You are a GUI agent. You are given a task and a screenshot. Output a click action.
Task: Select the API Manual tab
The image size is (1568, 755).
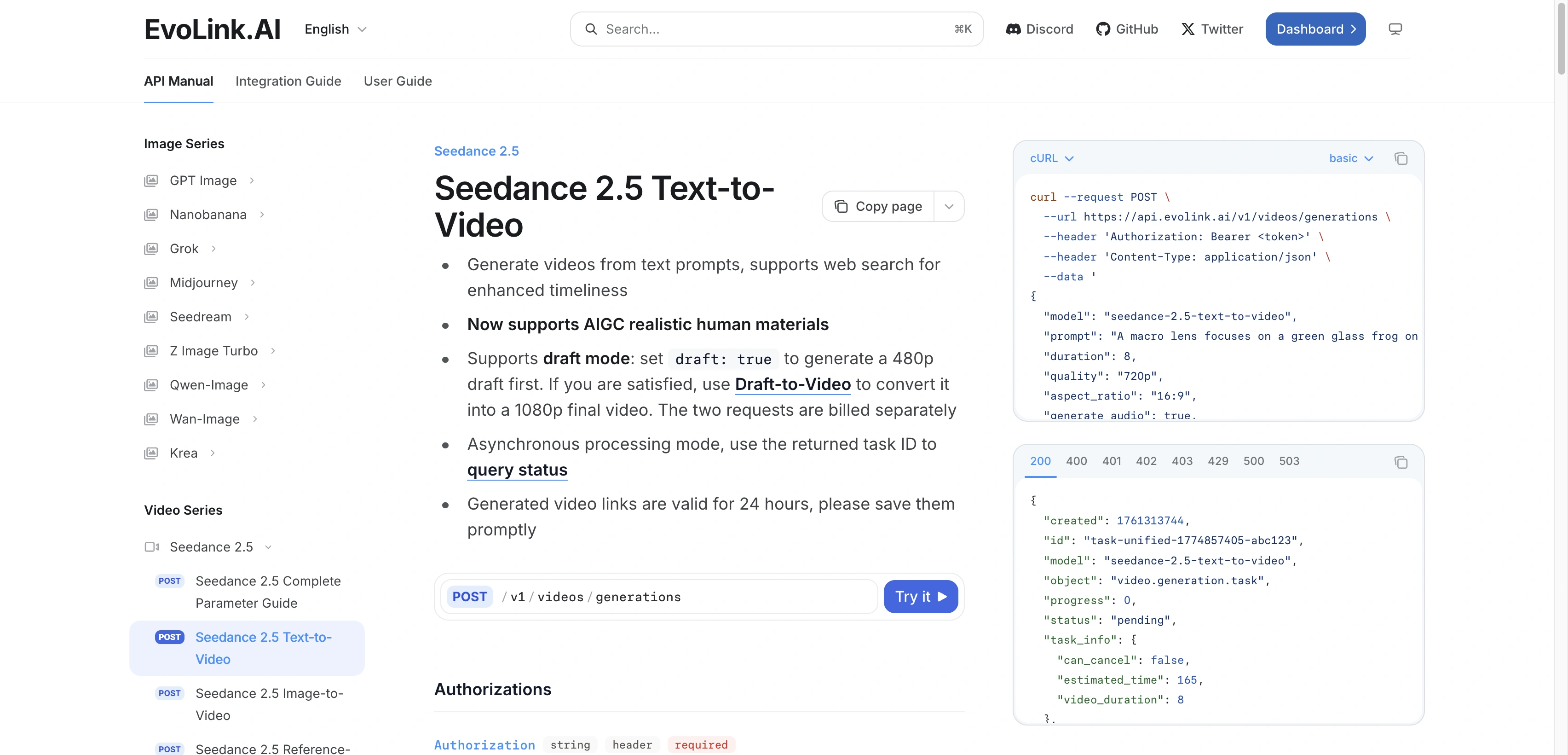pos(179,81)
